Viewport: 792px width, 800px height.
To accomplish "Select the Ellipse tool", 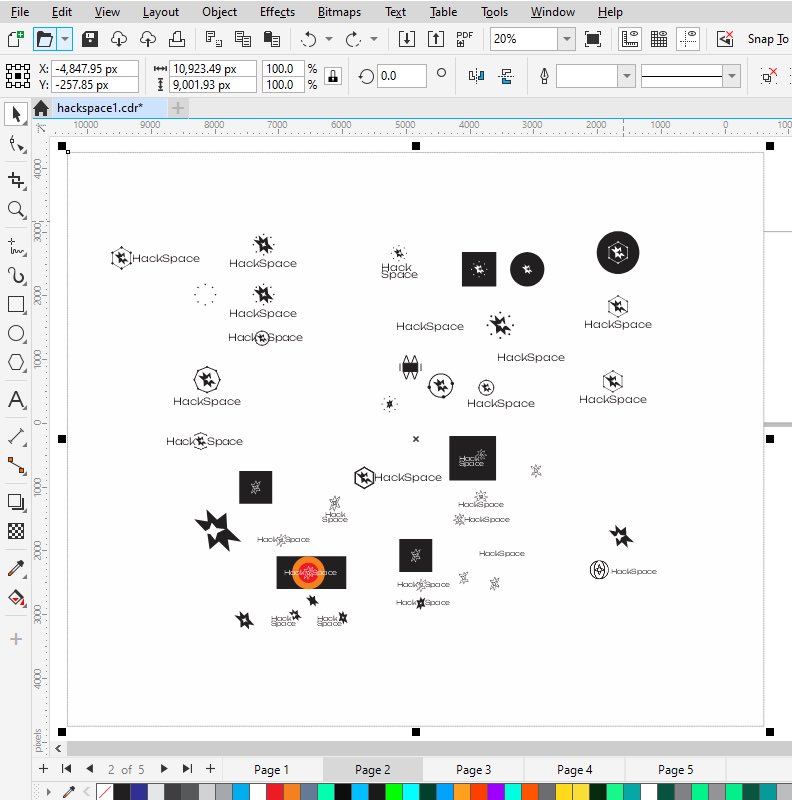I will [16, 334].
